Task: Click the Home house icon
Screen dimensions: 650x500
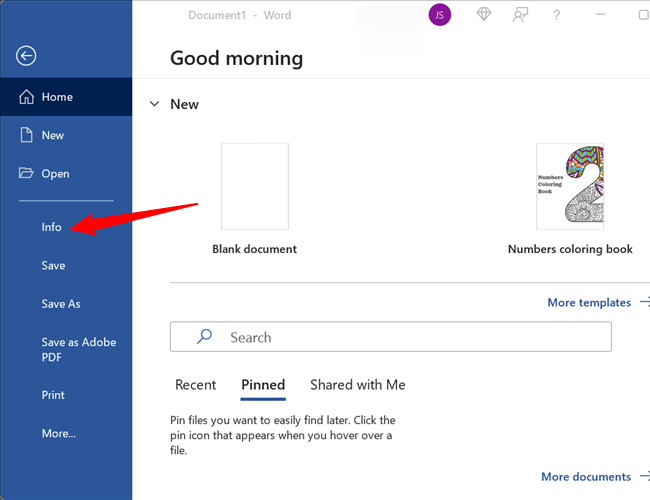Action: point(27,97)
